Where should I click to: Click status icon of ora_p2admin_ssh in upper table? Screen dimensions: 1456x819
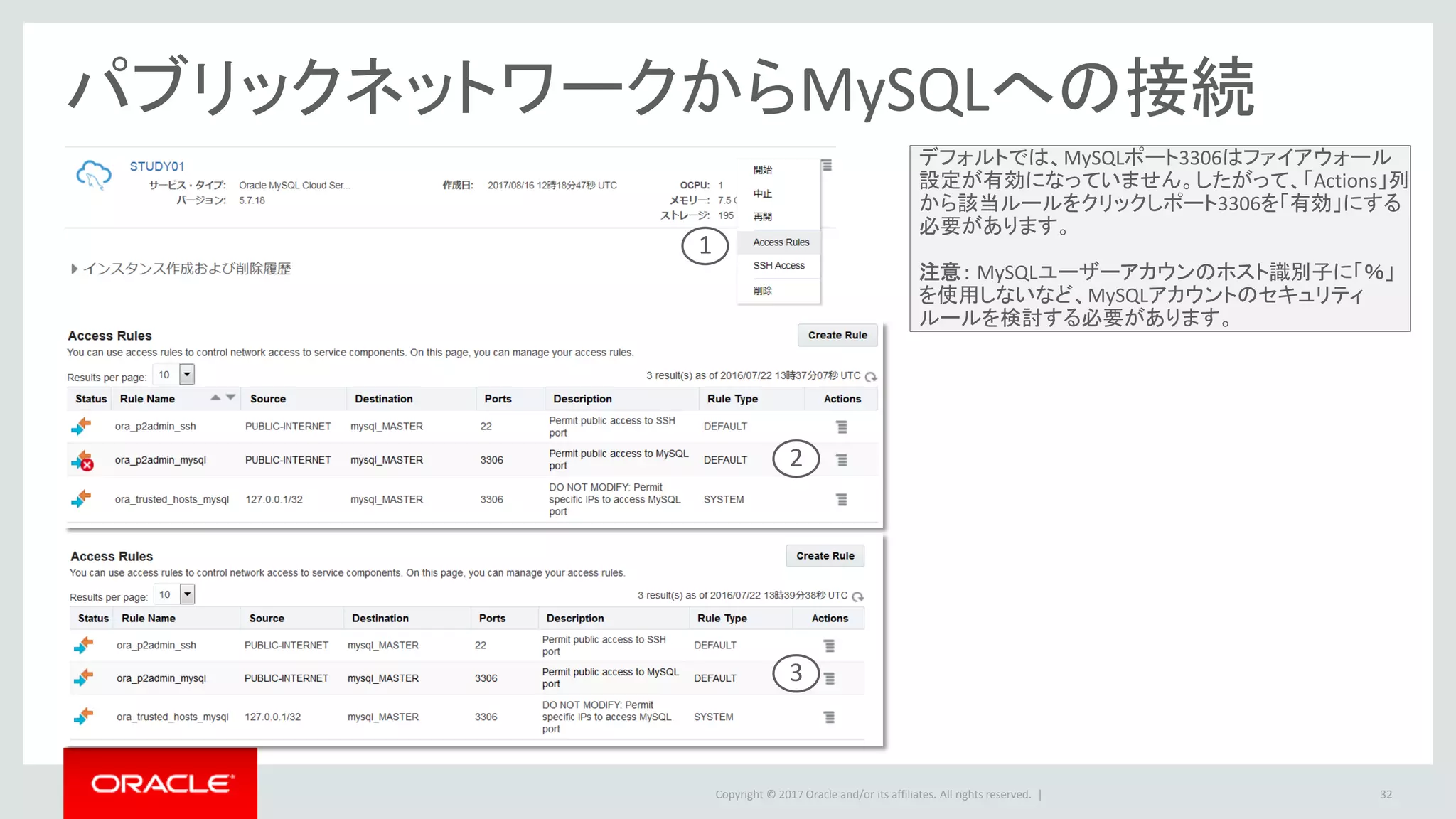pos(82,426)
